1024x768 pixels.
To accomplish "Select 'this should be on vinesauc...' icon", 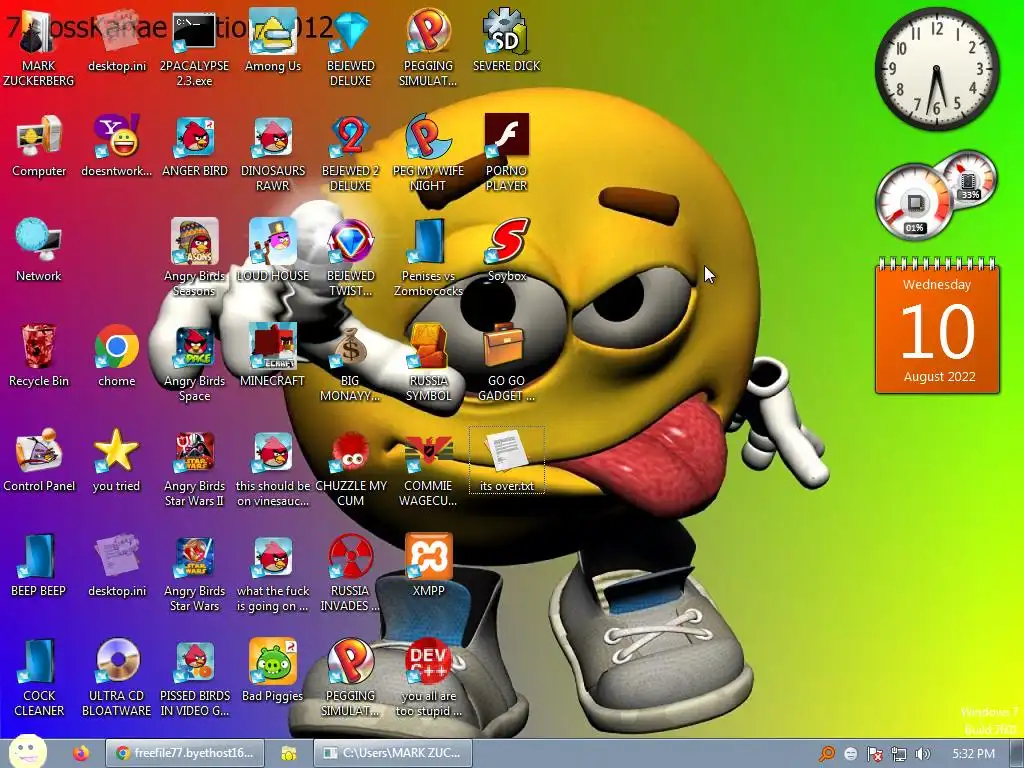I will [272, 469].
